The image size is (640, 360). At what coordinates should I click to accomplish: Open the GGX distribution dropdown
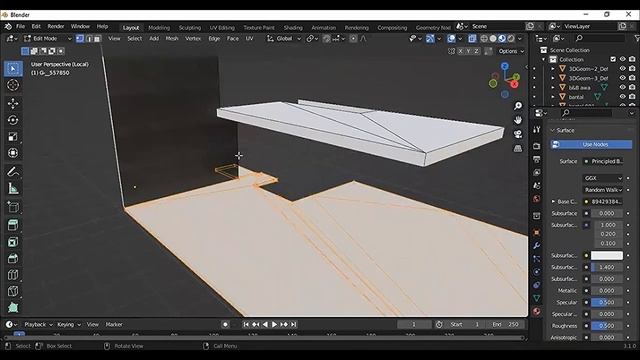[x=603, y=178]
